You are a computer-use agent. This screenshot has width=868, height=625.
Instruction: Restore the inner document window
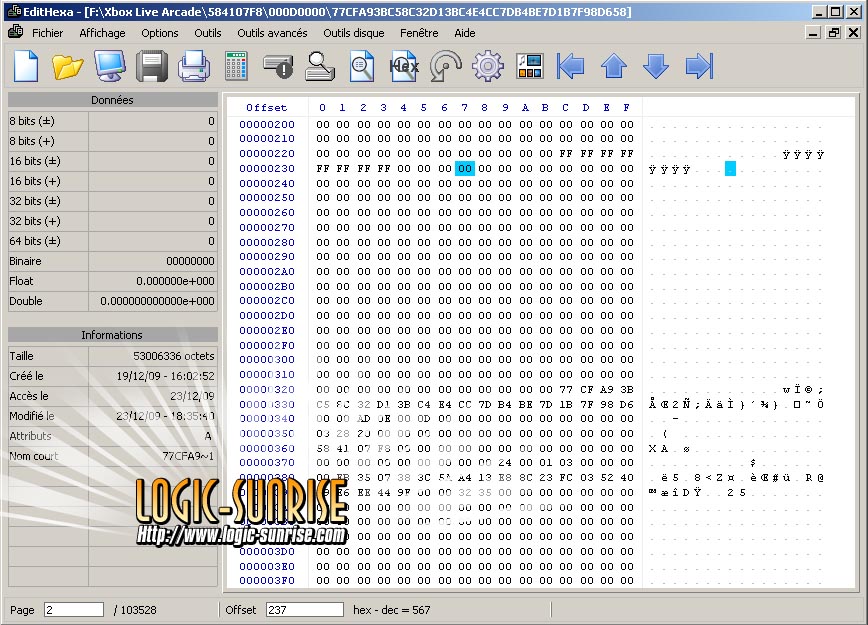click(833, 33)
